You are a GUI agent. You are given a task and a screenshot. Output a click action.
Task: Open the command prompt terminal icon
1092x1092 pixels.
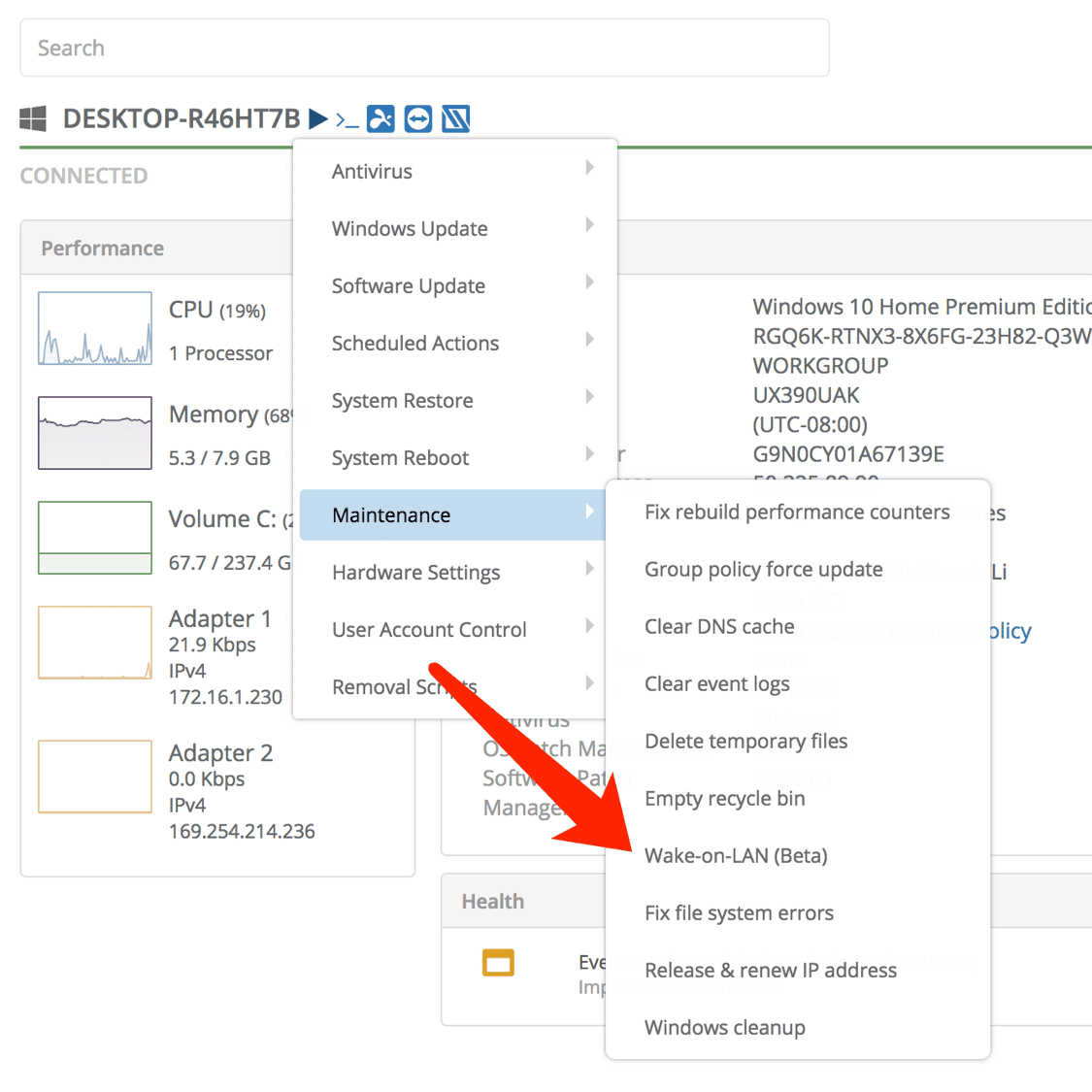(x=347, y=119)
